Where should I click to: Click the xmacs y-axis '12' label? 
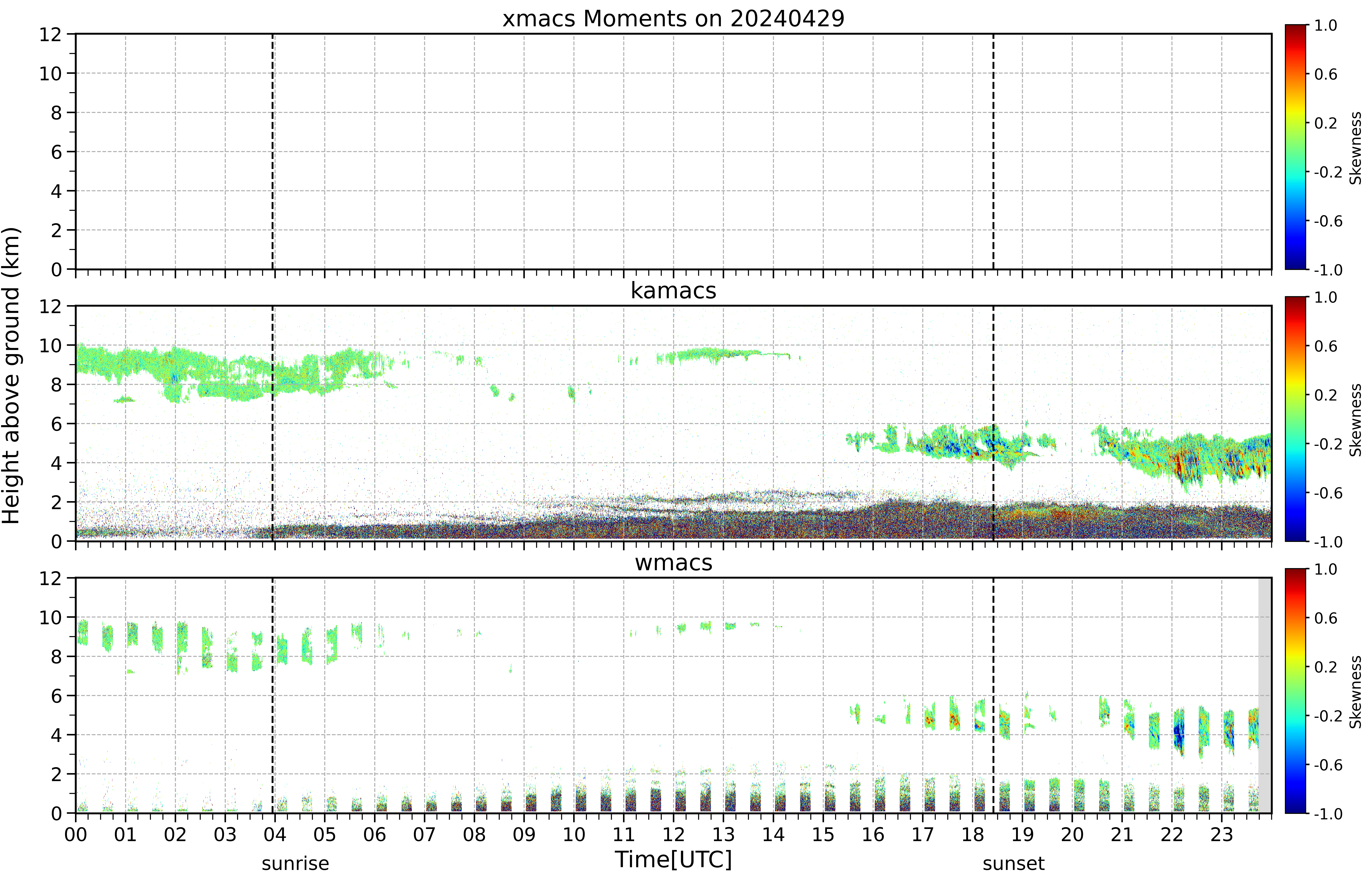click(x=50, y=34)
